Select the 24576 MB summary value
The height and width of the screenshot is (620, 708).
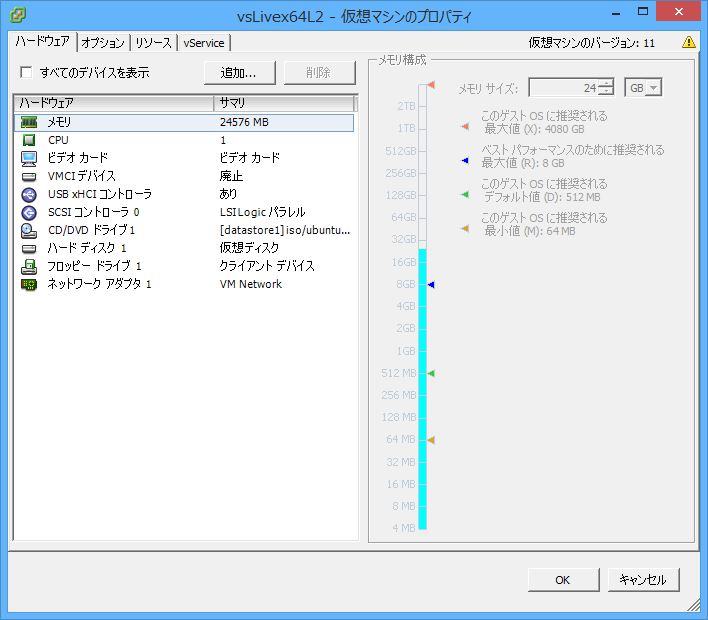tap(244, 122)
